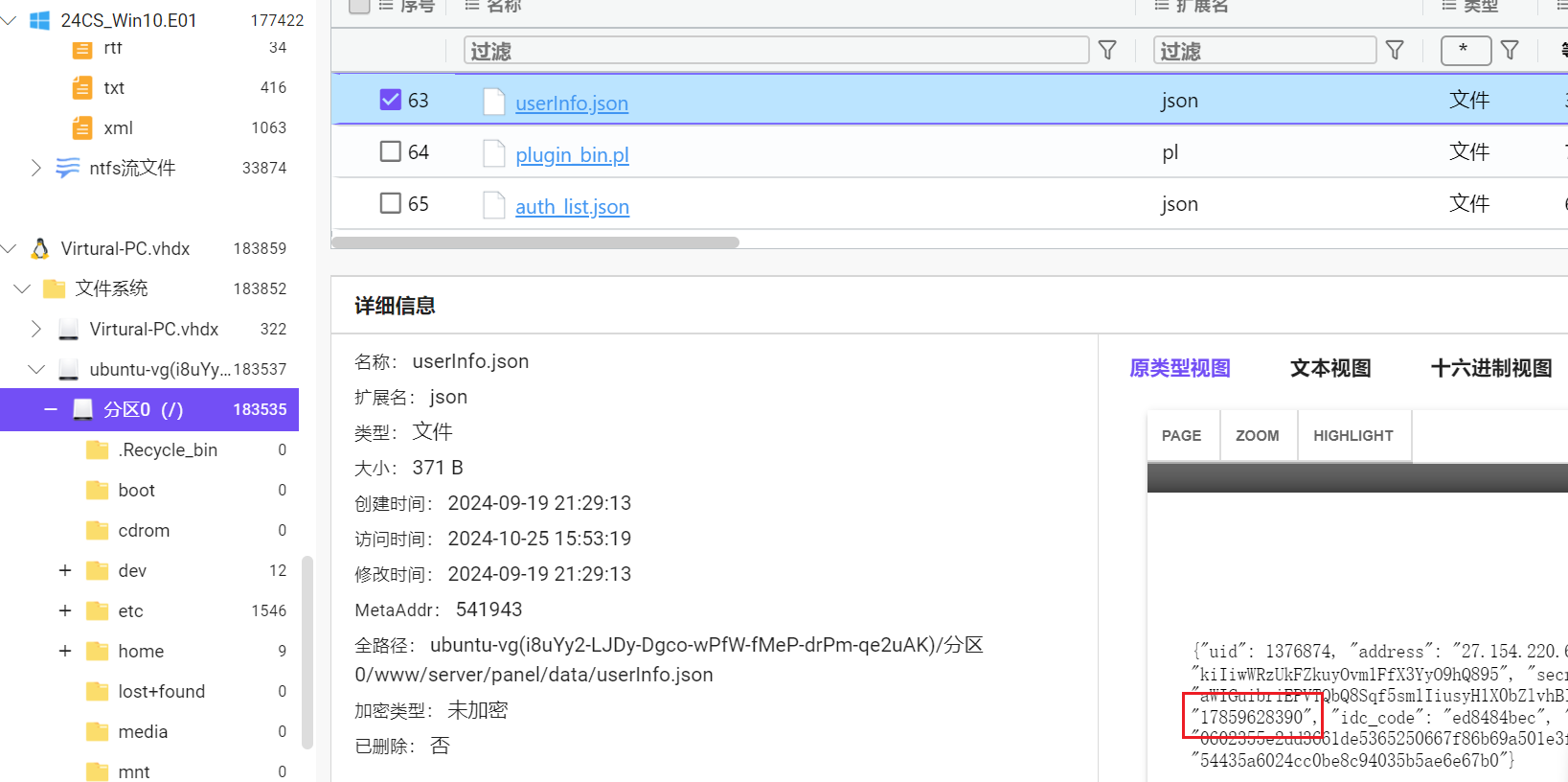
Task: Click the type filter field showing asterisk
Action: (1466, 50)
